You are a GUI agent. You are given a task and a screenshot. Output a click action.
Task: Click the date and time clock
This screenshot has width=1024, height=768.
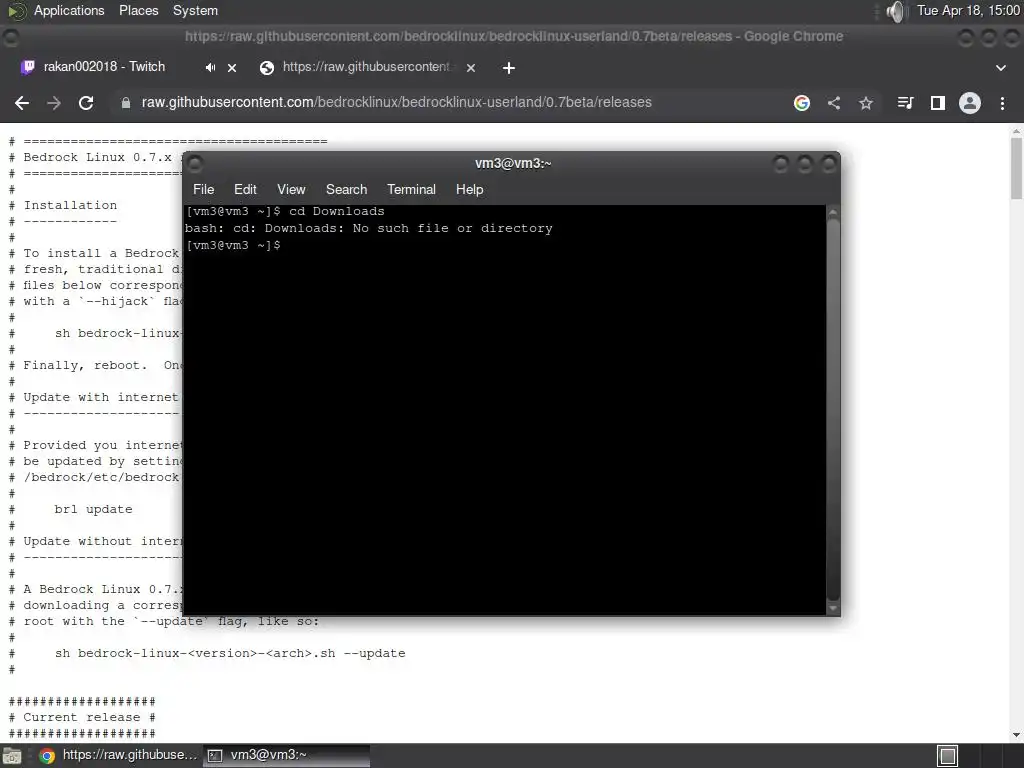pos(968,10)
